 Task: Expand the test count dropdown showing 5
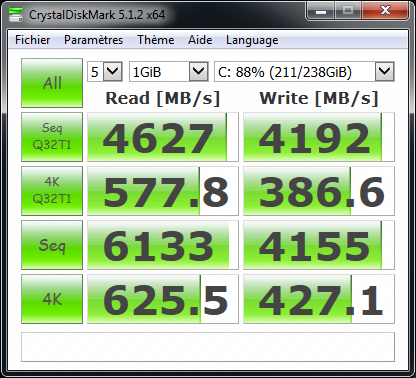click(x=105, y=71)
